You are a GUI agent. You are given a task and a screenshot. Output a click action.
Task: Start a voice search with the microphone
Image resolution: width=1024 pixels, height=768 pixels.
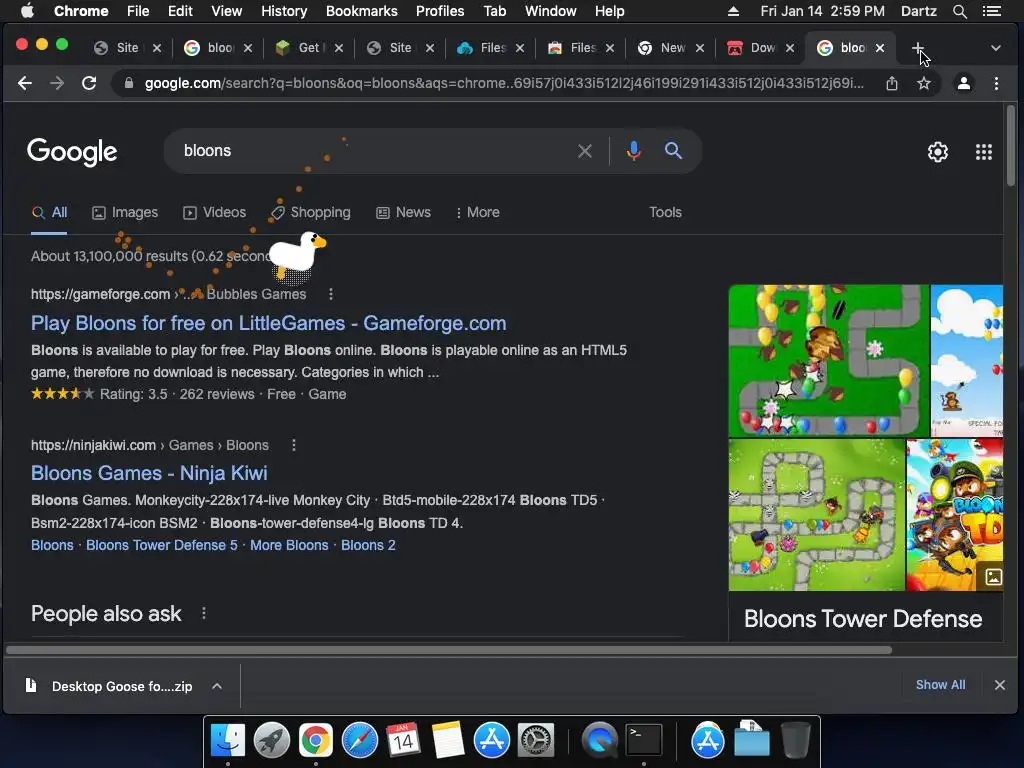pyautogui.click(x=633, y=151)
